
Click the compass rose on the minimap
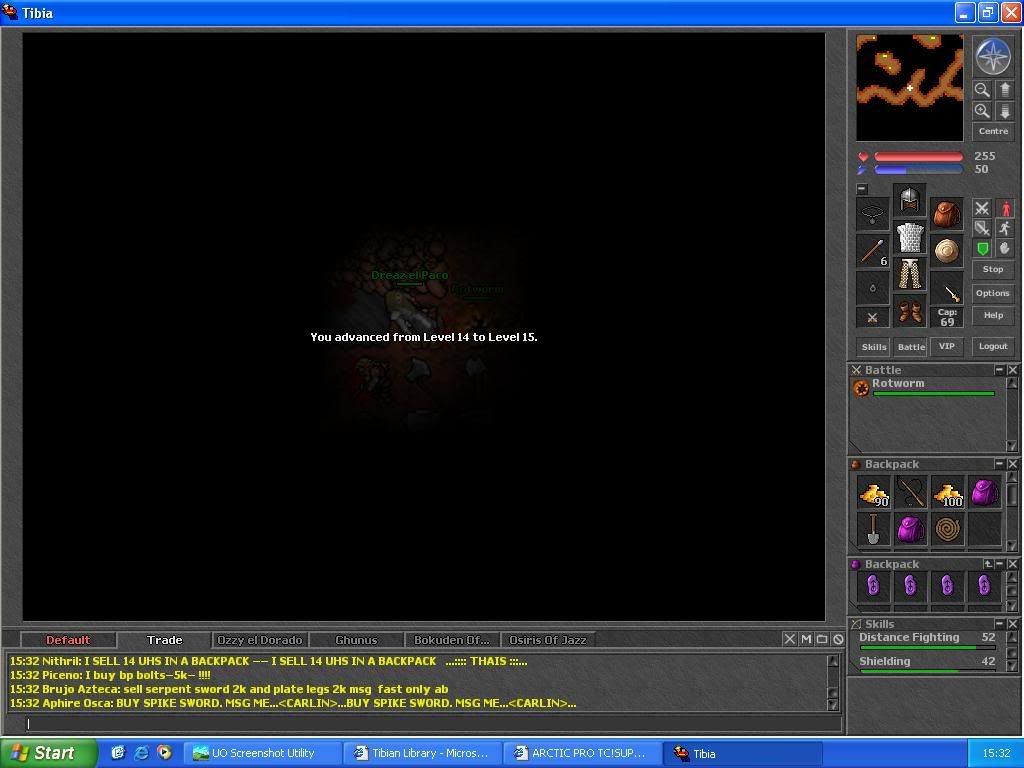[x=993, y=56]
